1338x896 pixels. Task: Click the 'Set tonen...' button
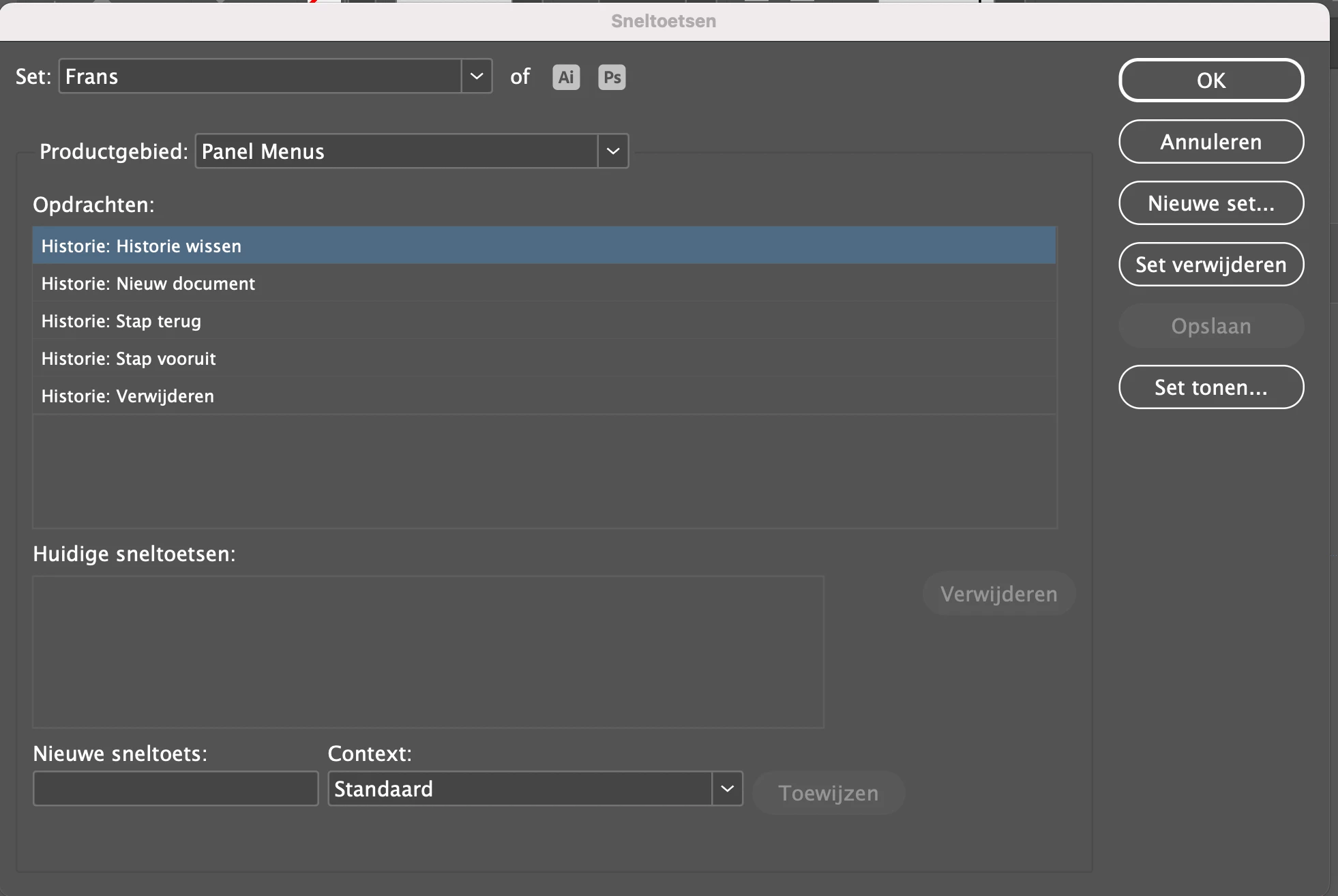tap(1210, 387)
